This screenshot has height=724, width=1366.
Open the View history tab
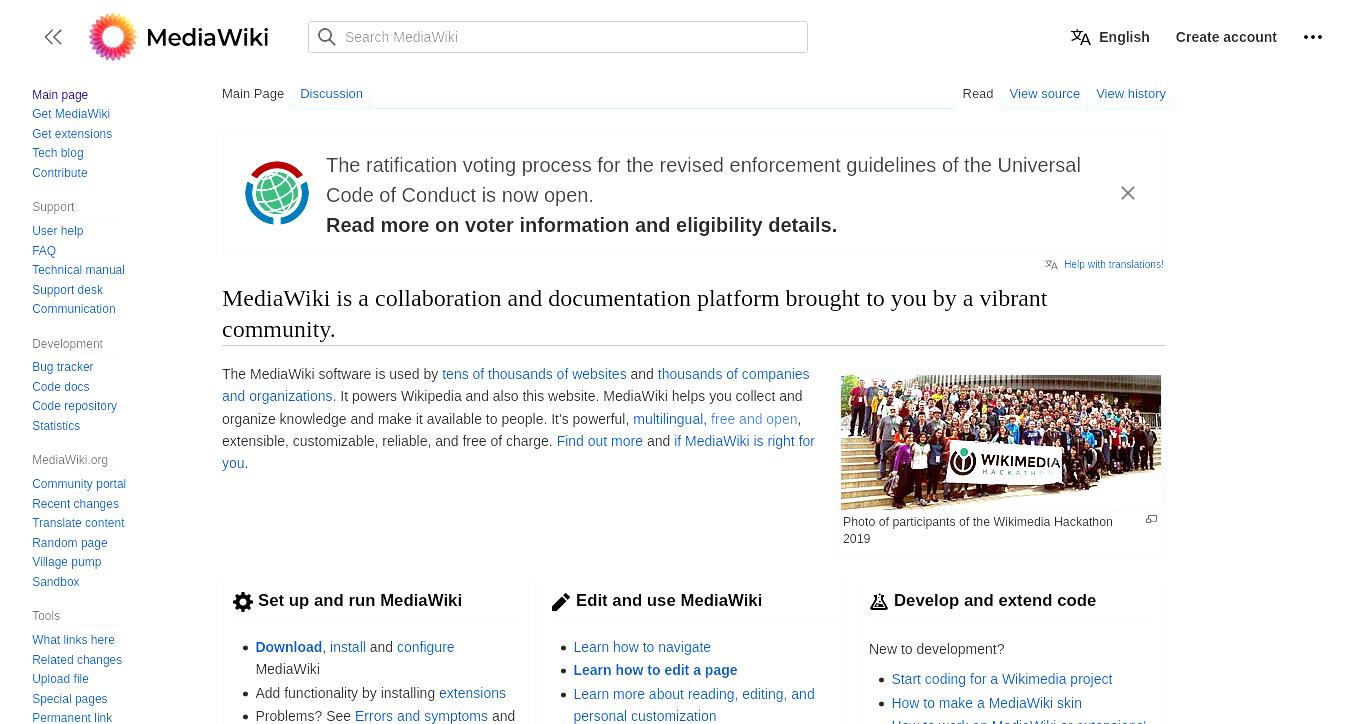point(1131,93)
